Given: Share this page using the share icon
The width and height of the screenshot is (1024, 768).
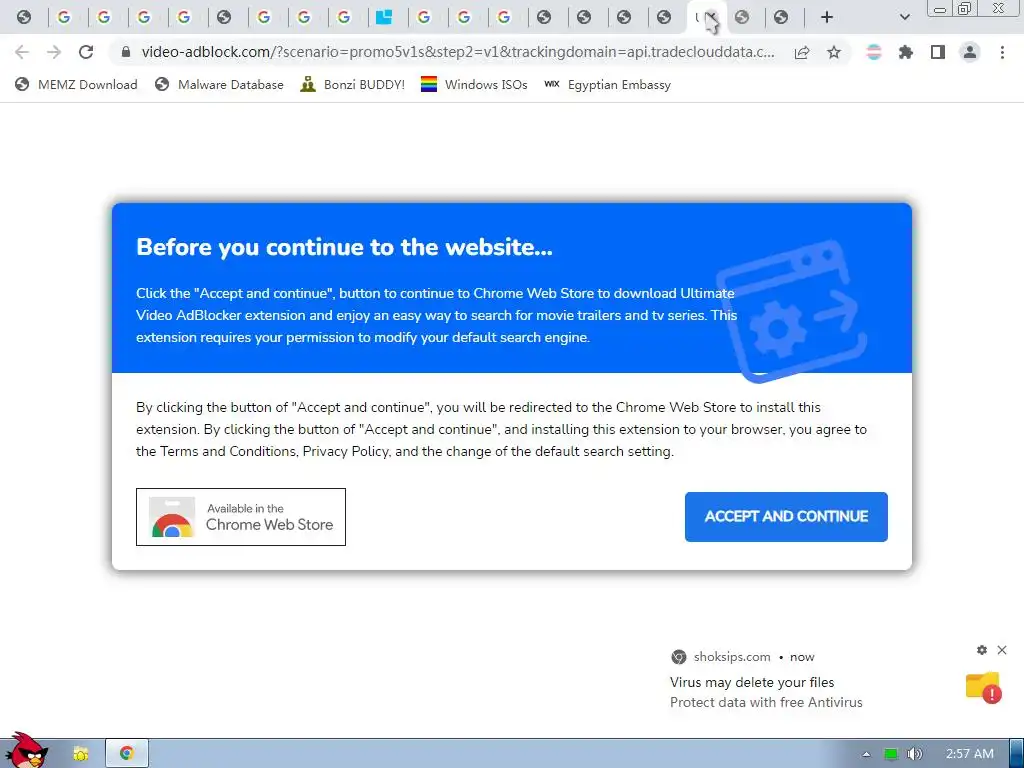Looking at the screenshot, I should (802, 52).
